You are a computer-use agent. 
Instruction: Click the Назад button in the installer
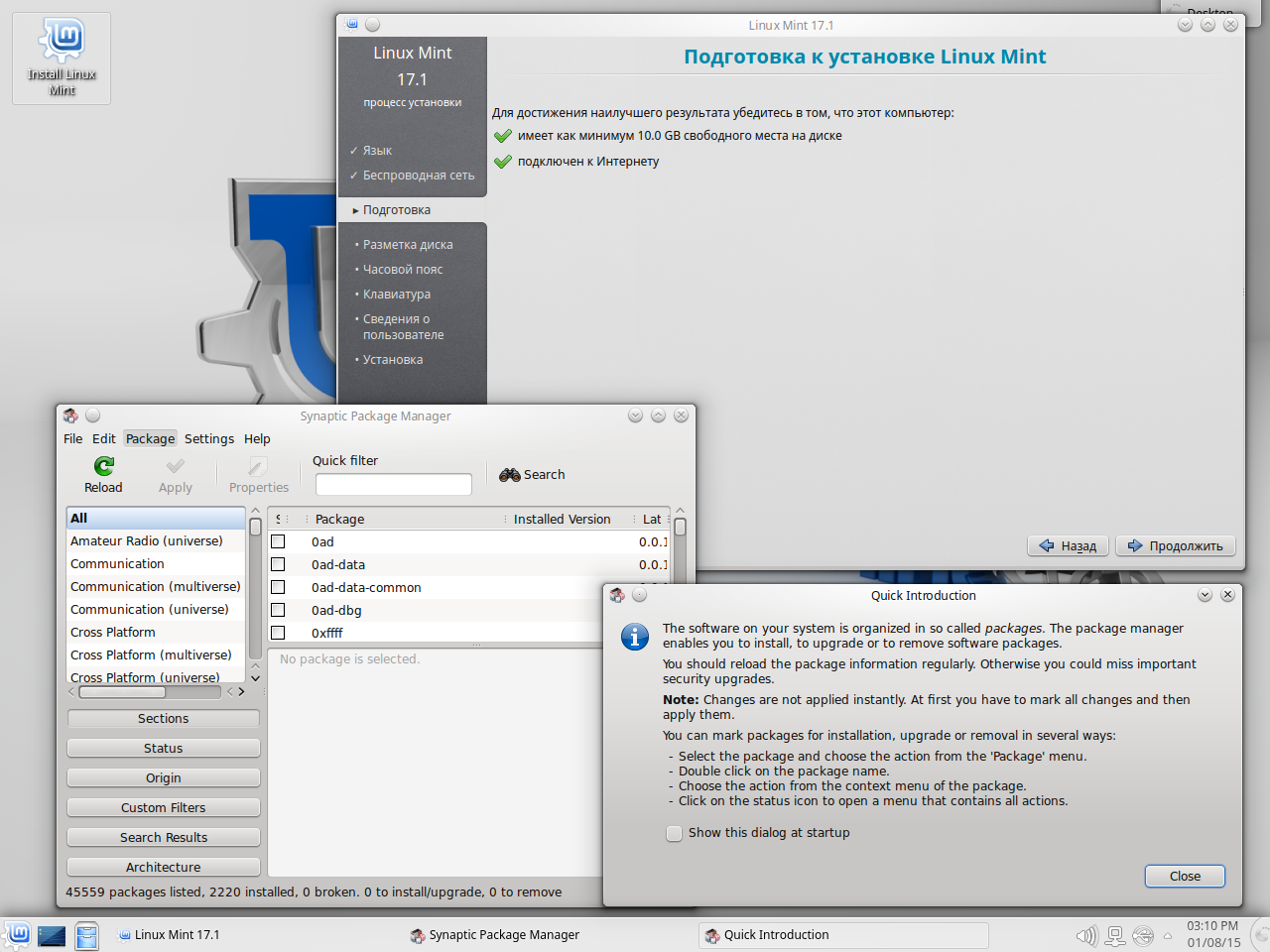1068,545
